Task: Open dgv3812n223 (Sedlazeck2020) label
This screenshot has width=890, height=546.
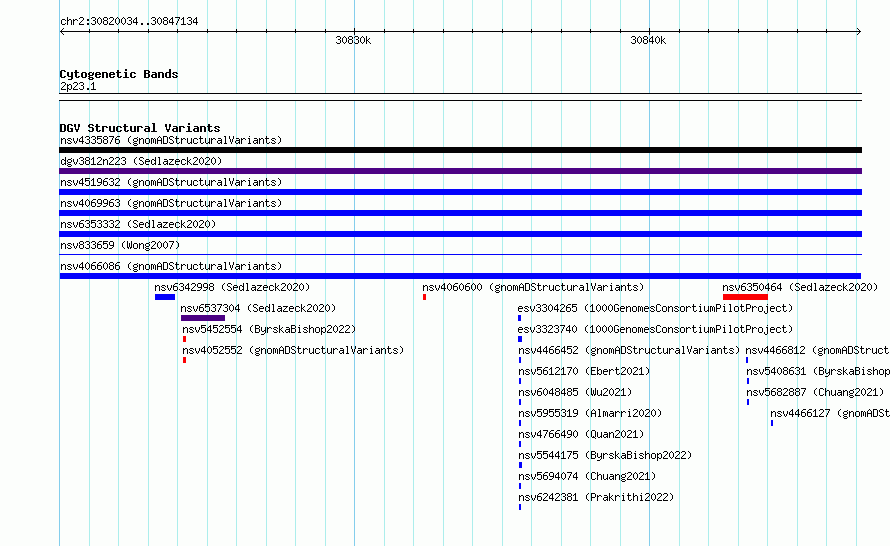Action: (x=141, y=161)
